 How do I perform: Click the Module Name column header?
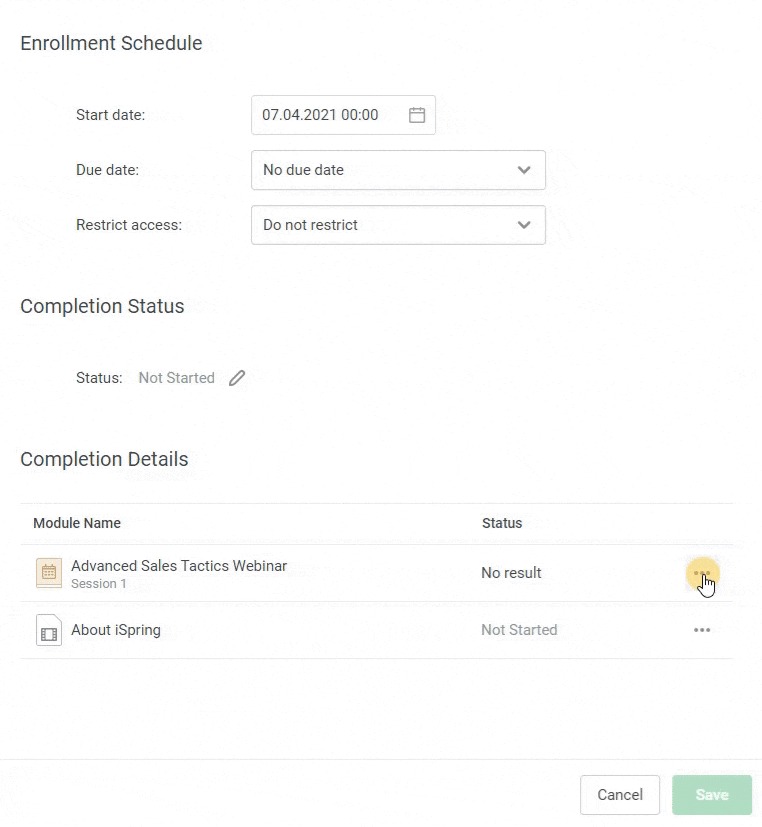click(x=77, y=523)
